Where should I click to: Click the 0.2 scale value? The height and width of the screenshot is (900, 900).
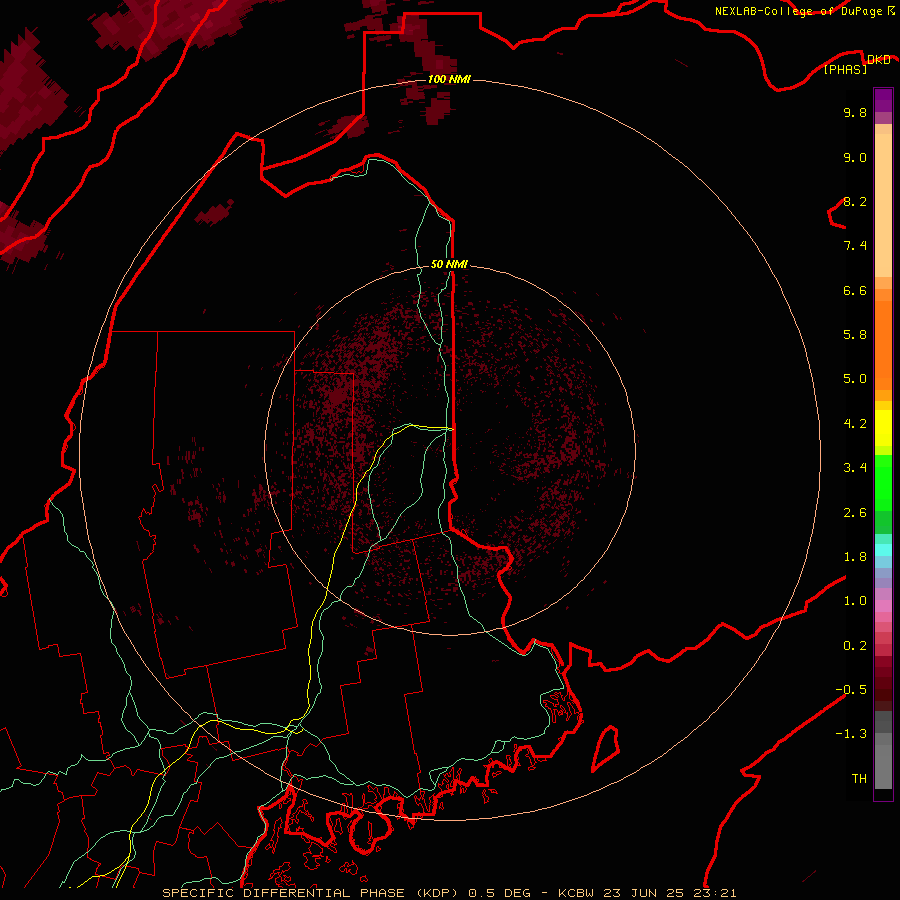(x=855, y=645)
